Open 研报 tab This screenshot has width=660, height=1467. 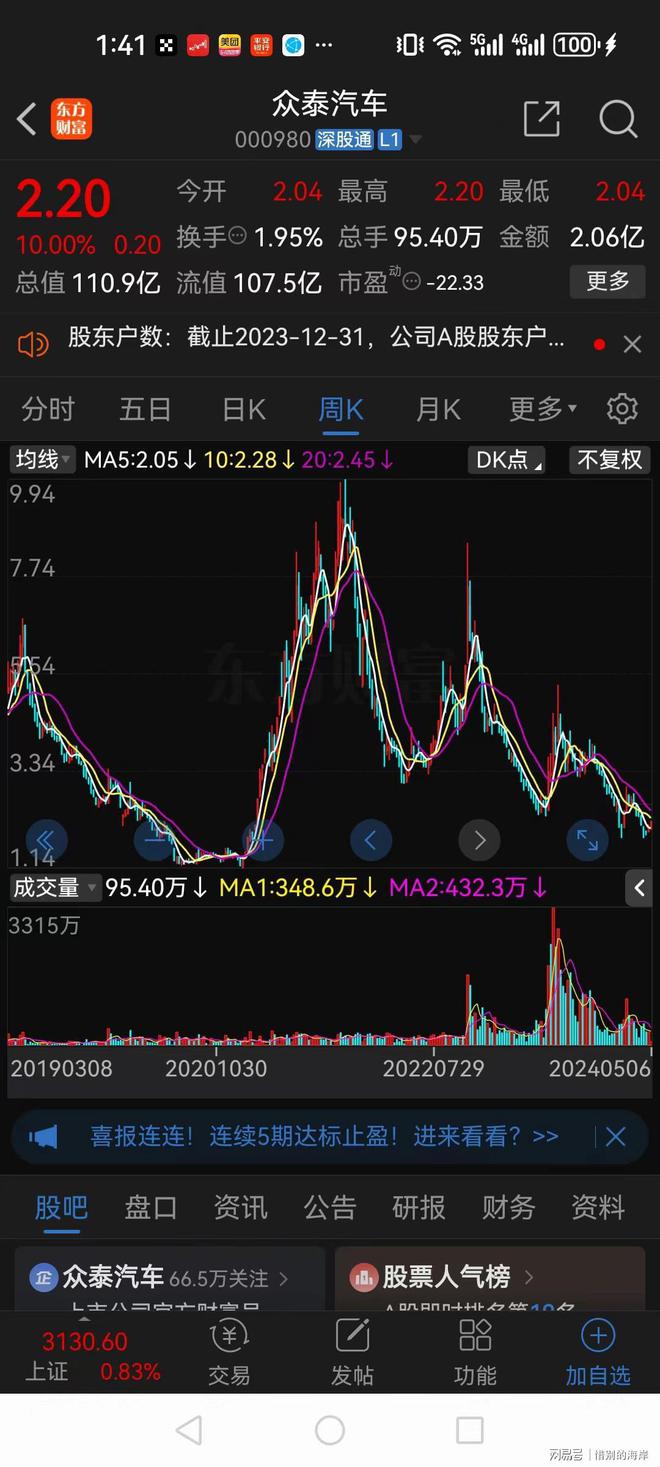click(419, 1207)
